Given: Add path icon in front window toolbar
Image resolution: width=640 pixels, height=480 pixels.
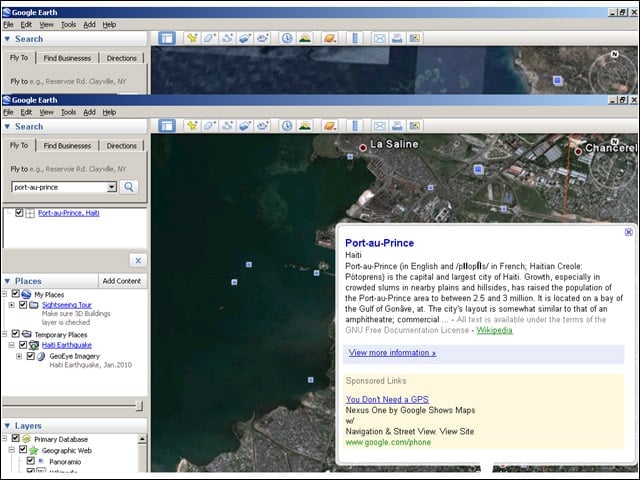Looking at the screenshot, I should 227,126.
